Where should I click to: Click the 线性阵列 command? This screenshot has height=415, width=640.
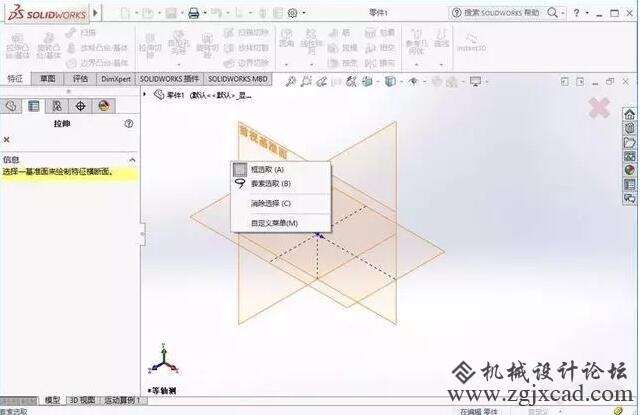click(x=311, y=42)
